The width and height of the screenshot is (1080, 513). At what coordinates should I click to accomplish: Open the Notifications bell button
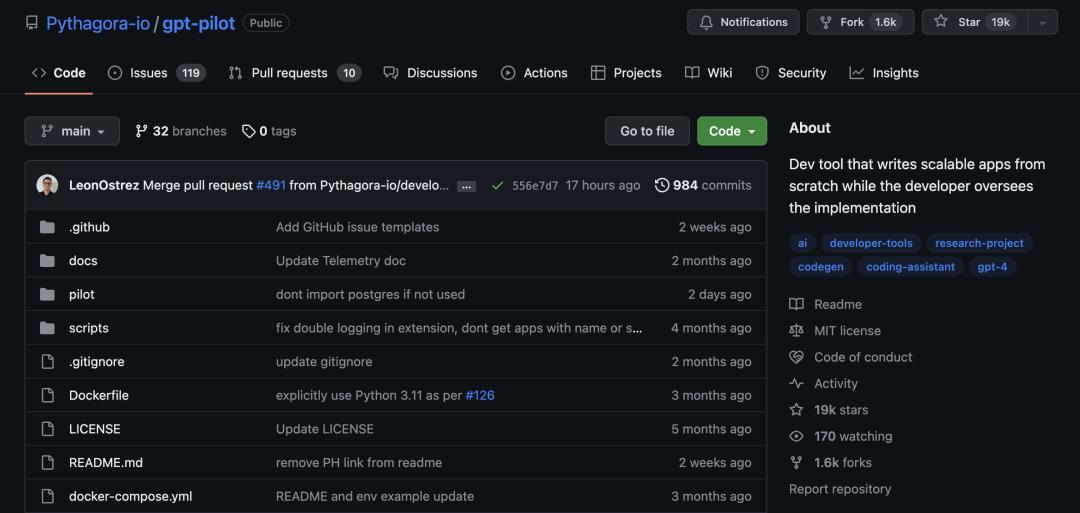[x=743, y=22]
